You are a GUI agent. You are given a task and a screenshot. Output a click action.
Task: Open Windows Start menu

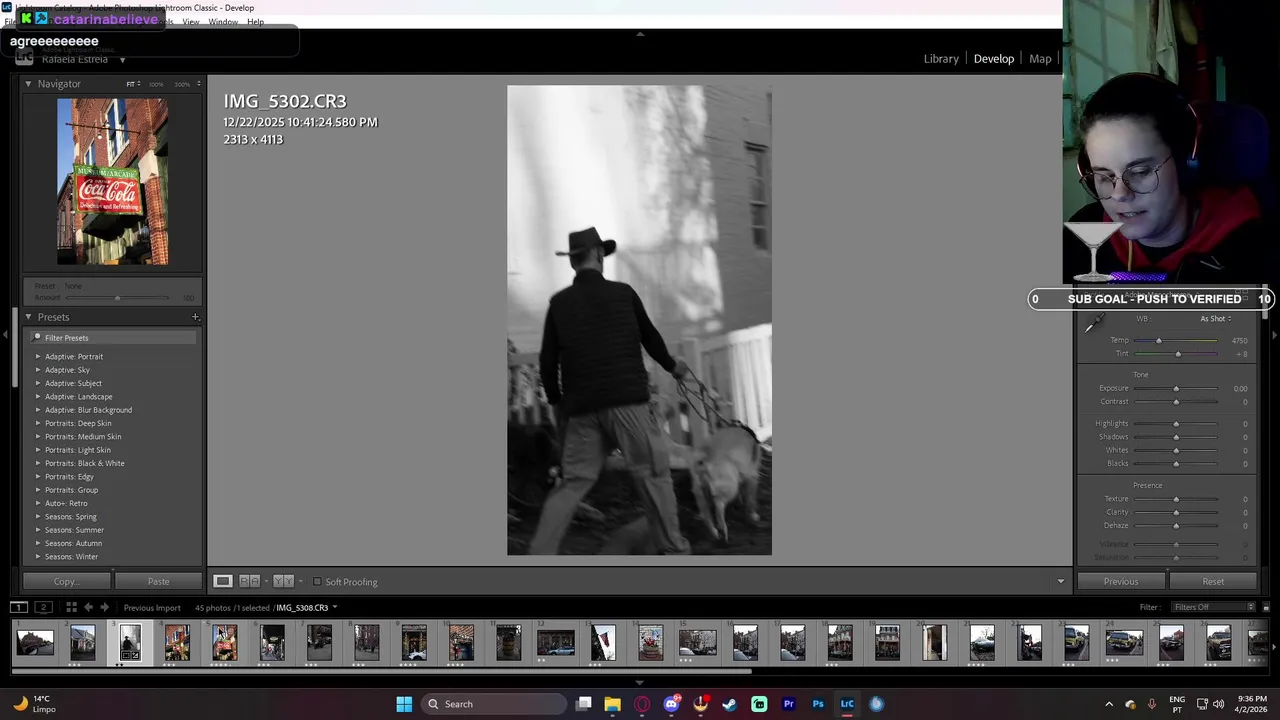point(404,704)
